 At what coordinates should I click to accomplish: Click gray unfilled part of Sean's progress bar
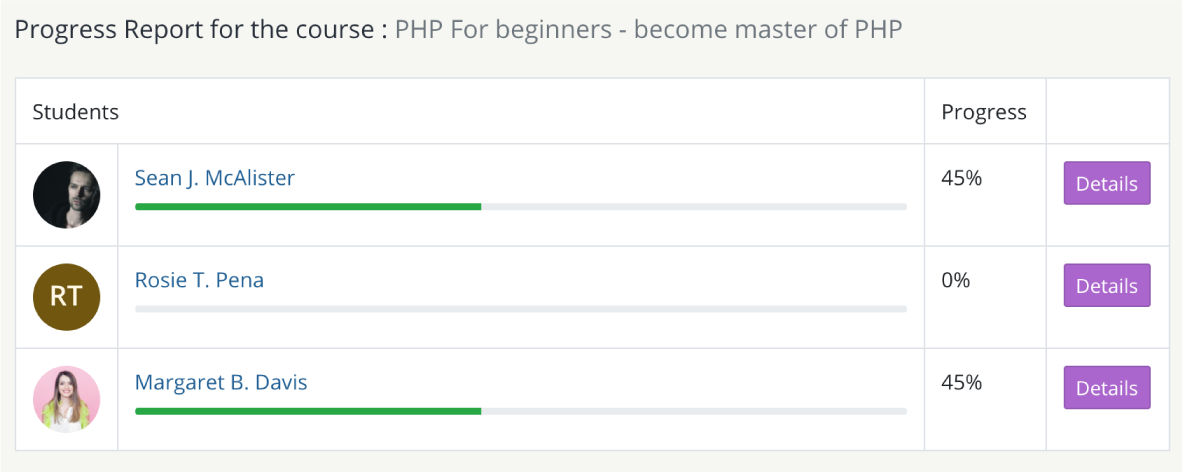point(694,207)
